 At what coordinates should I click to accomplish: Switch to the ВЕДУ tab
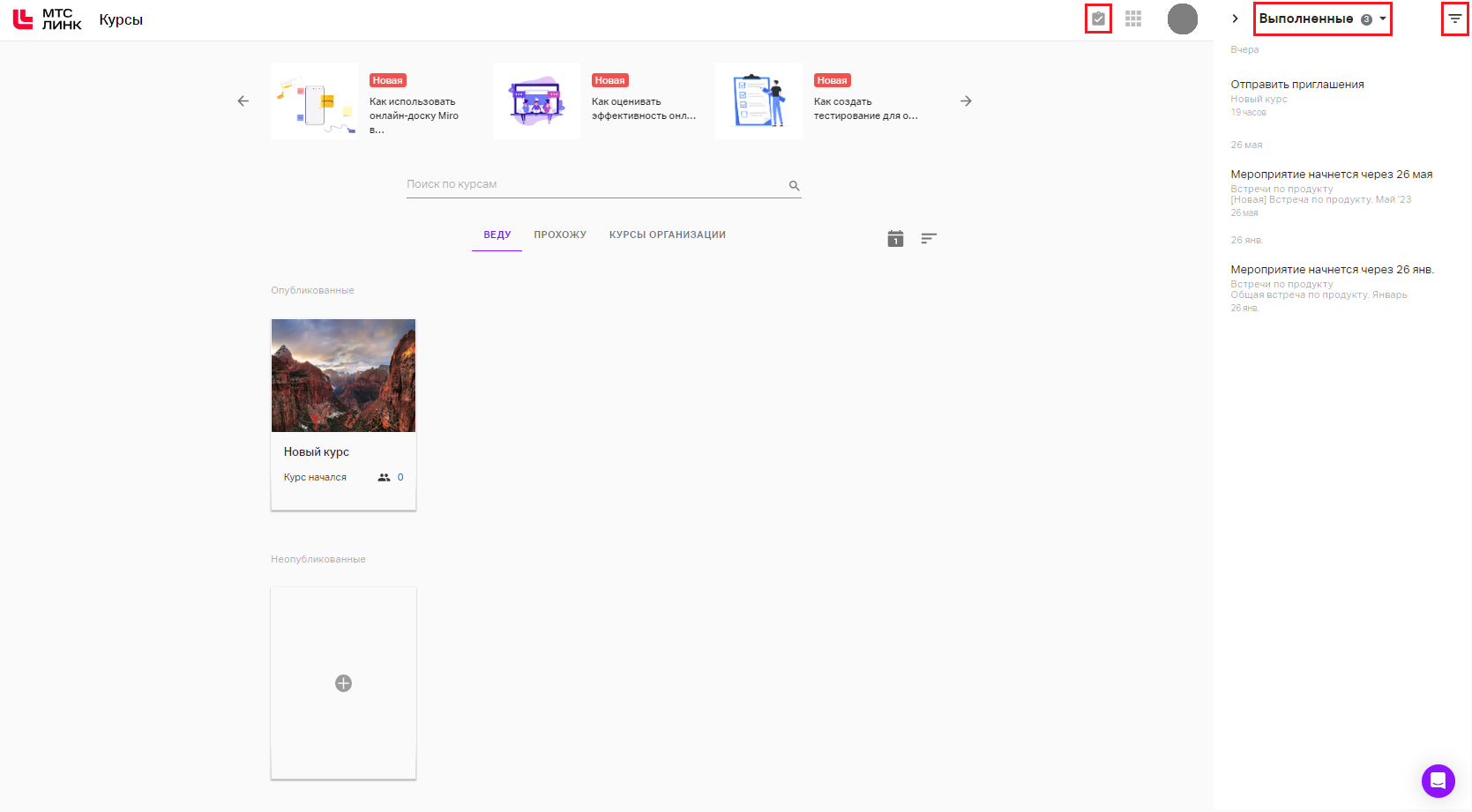[x=497, y=235]
